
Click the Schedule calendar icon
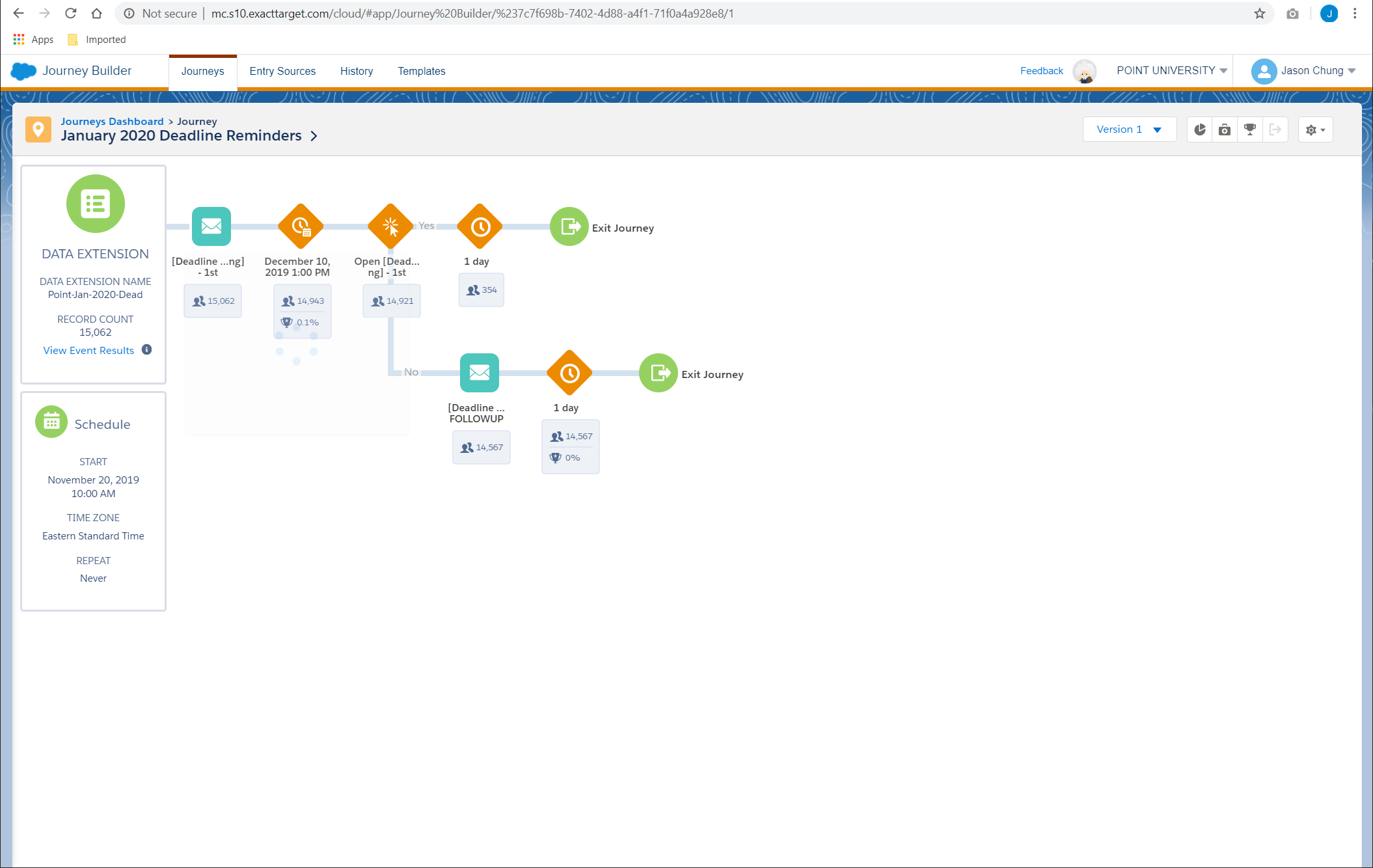coord(51,421)
